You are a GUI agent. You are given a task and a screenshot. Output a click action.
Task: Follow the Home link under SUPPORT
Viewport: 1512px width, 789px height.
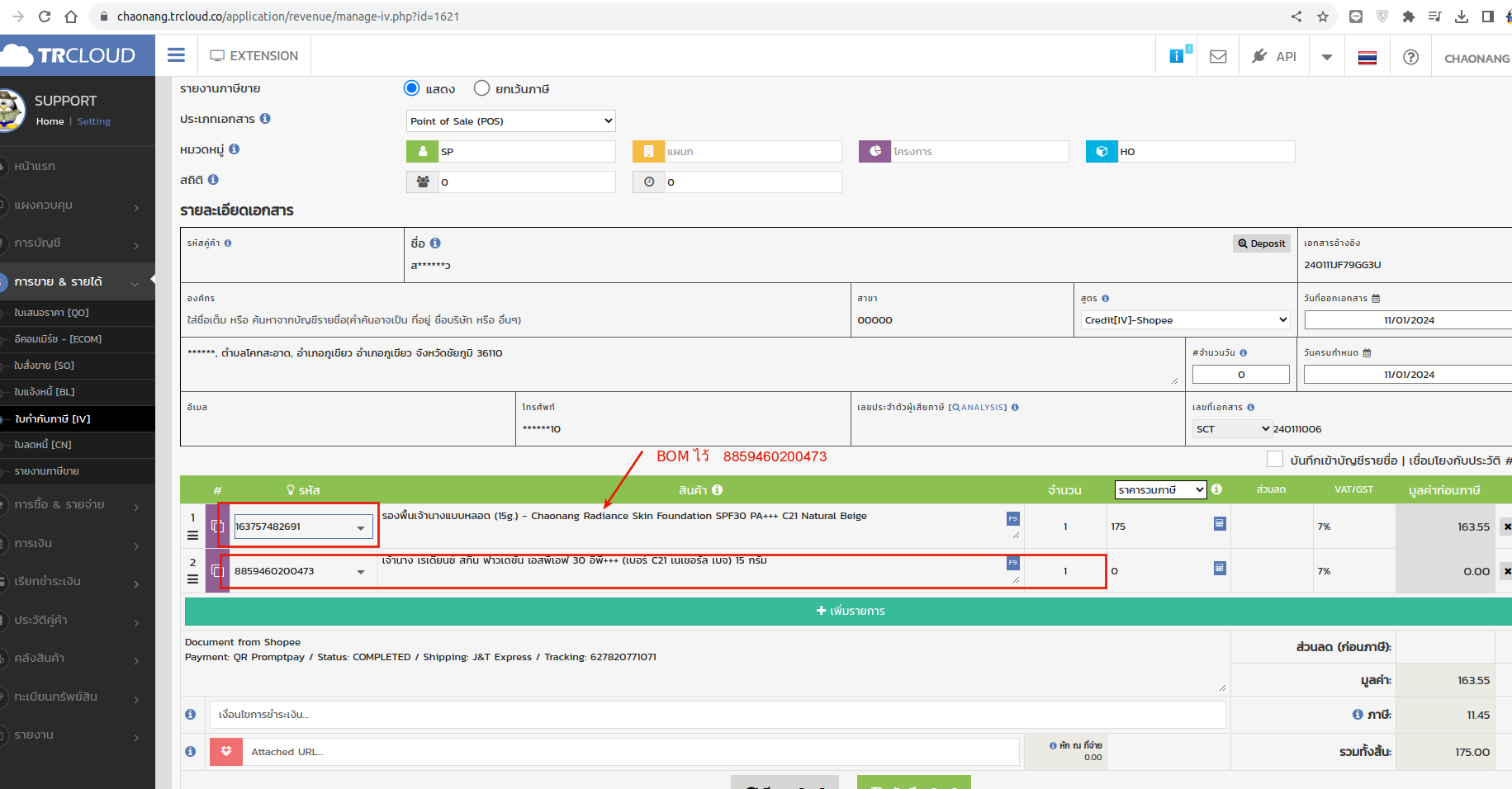pyautogui.click(x=50, y=121)
